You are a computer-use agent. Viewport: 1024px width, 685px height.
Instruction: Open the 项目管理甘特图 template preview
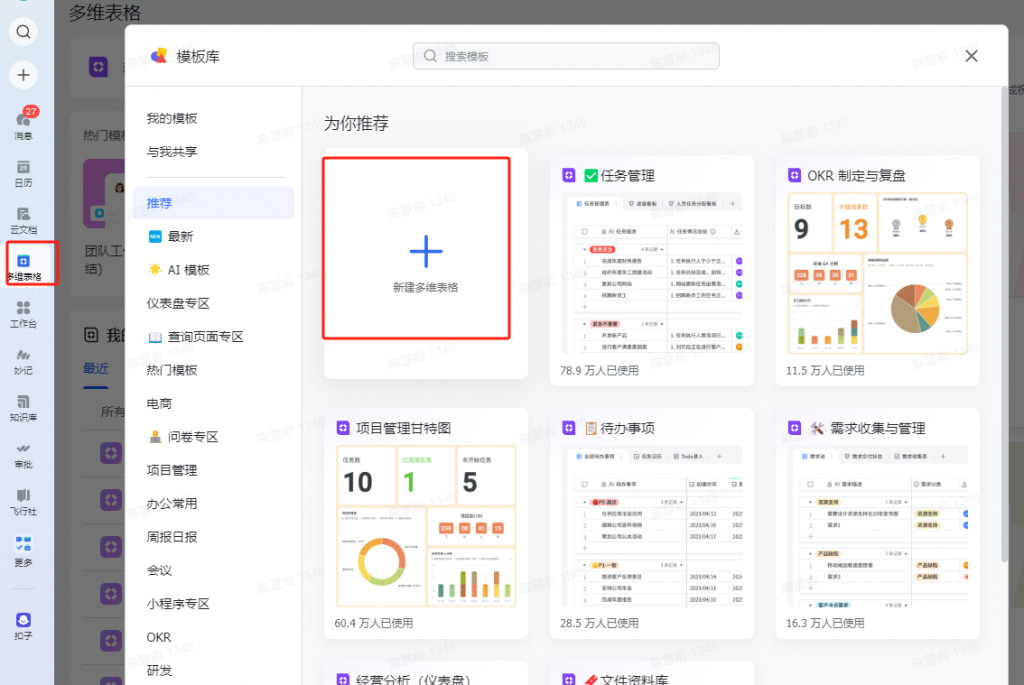pos(426,526)
